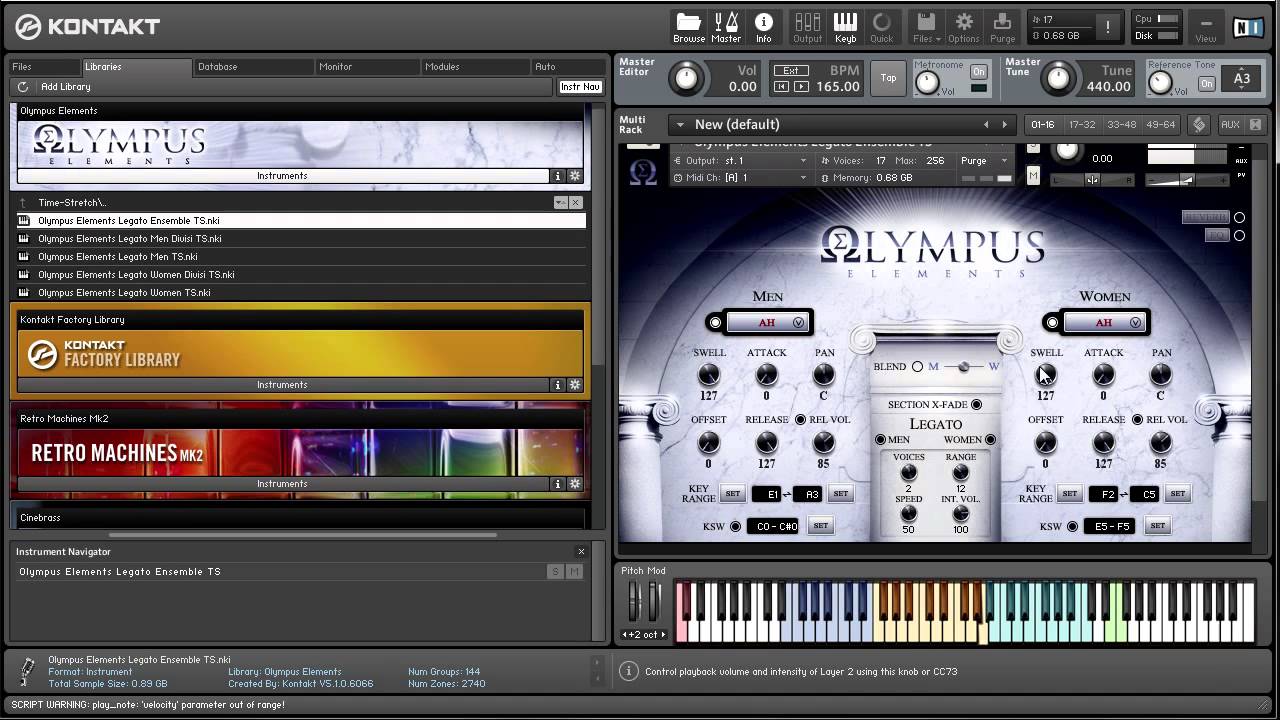Screen dimensions: 1280x720
Task: Toggle legato for Men
Action: tap(881, 439)
